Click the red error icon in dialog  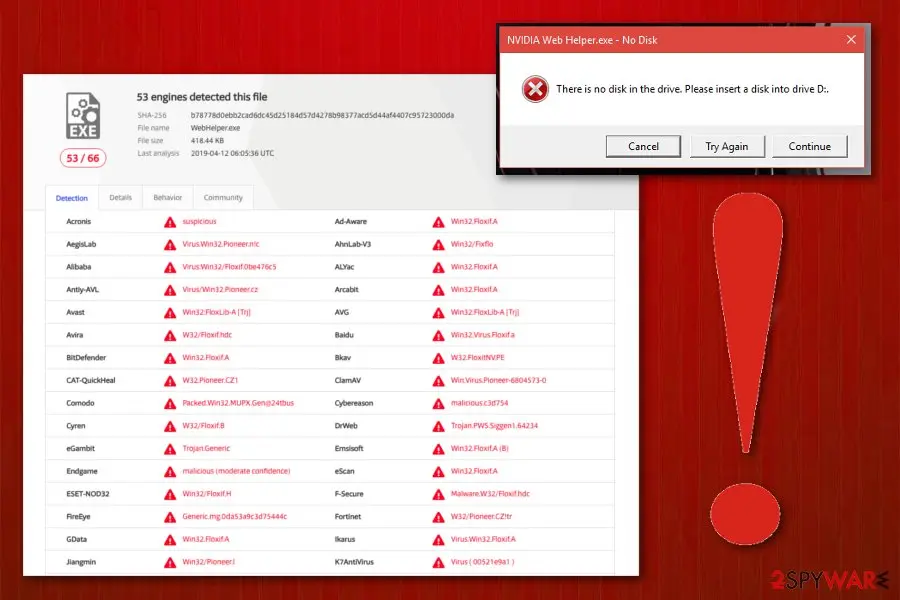point(535,89)
